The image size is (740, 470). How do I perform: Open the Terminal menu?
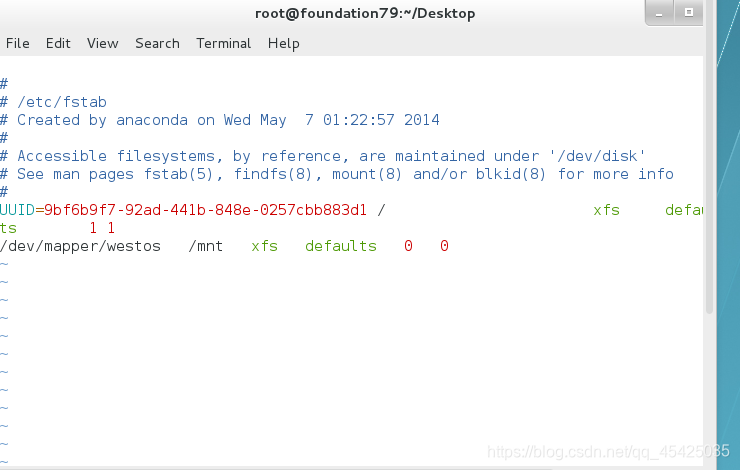pos(224,43)
